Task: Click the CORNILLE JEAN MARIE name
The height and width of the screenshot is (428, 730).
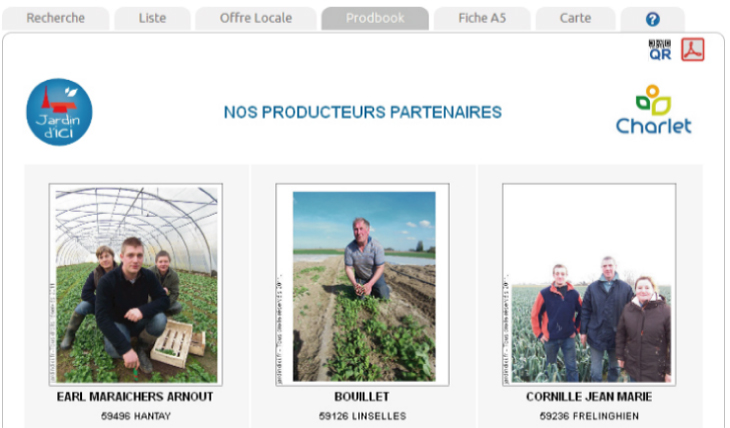Action: click(x=589, y=397)
